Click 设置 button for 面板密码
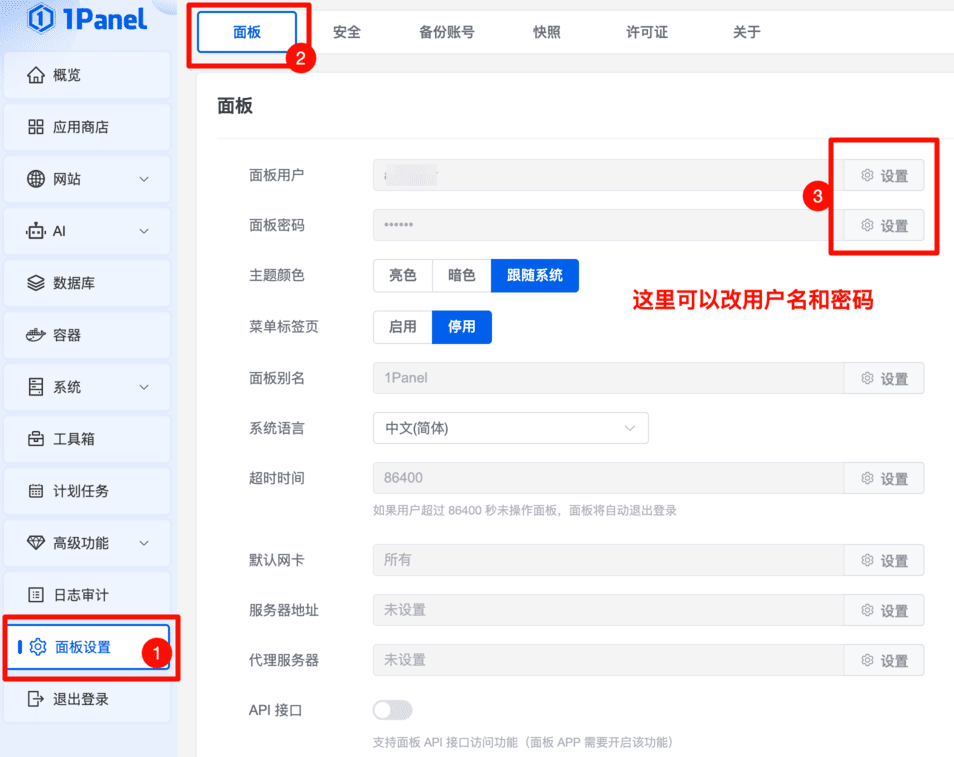The width and height of the screenshot is (954, 757). (884, 226)
